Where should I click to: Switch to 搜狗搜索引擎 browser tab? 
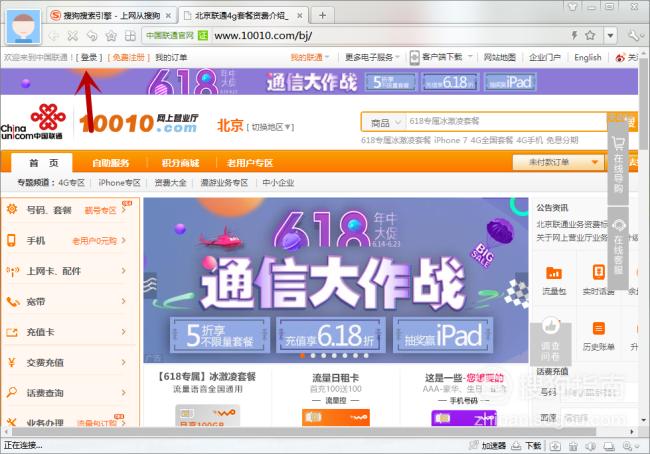[112, 16]
